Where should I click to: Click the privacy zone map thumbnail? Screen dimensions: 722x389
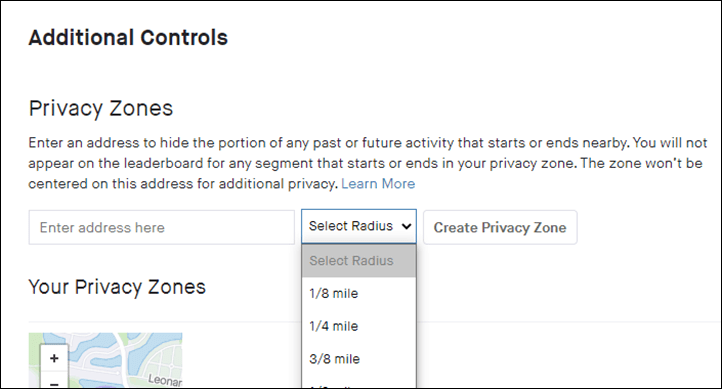[x=105, y=360]
